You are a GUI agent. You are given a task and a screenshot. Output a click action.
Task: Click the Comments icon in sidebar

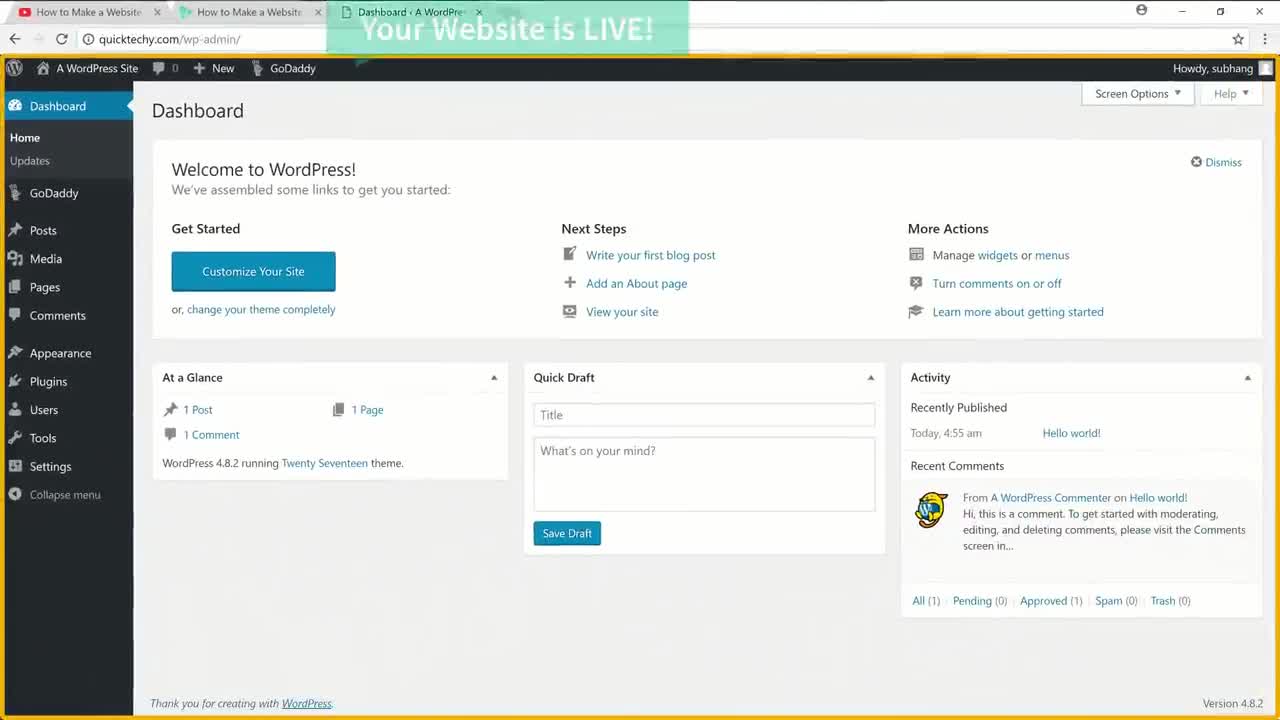[x=15, y=315]
